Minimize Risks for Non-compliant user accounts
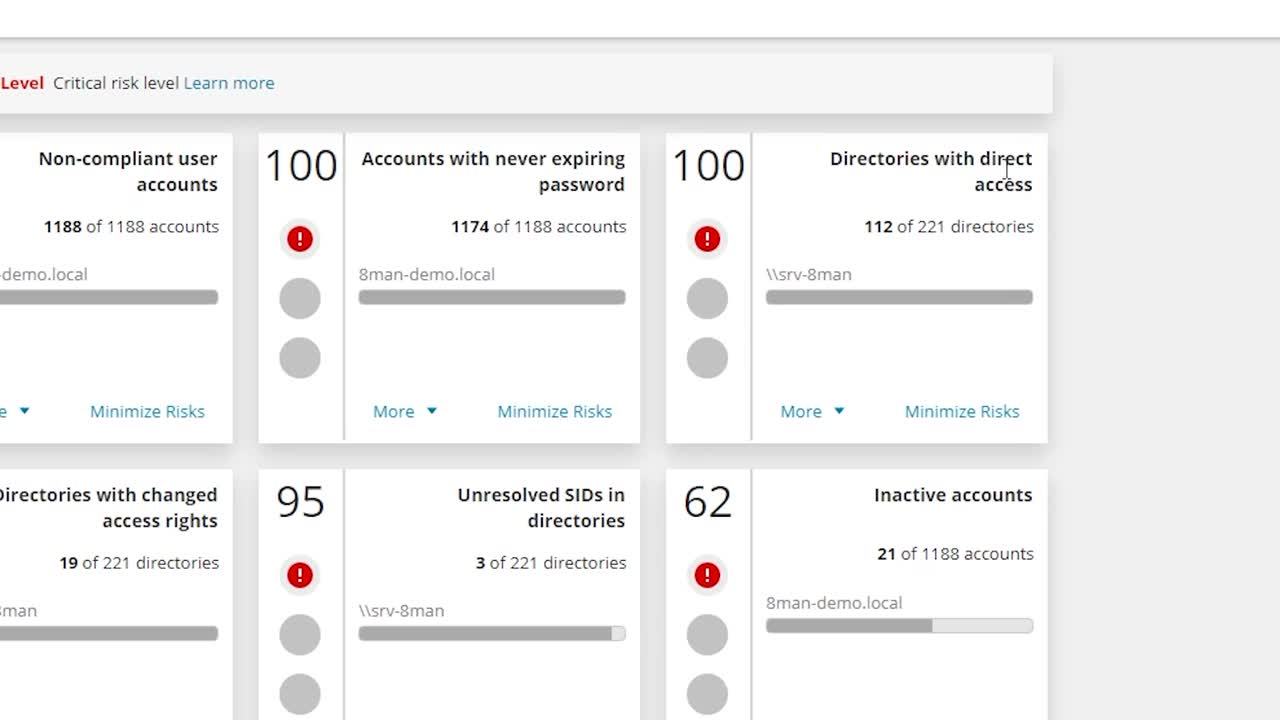This screenshot has width=1280, height=720. pos(147,411)
